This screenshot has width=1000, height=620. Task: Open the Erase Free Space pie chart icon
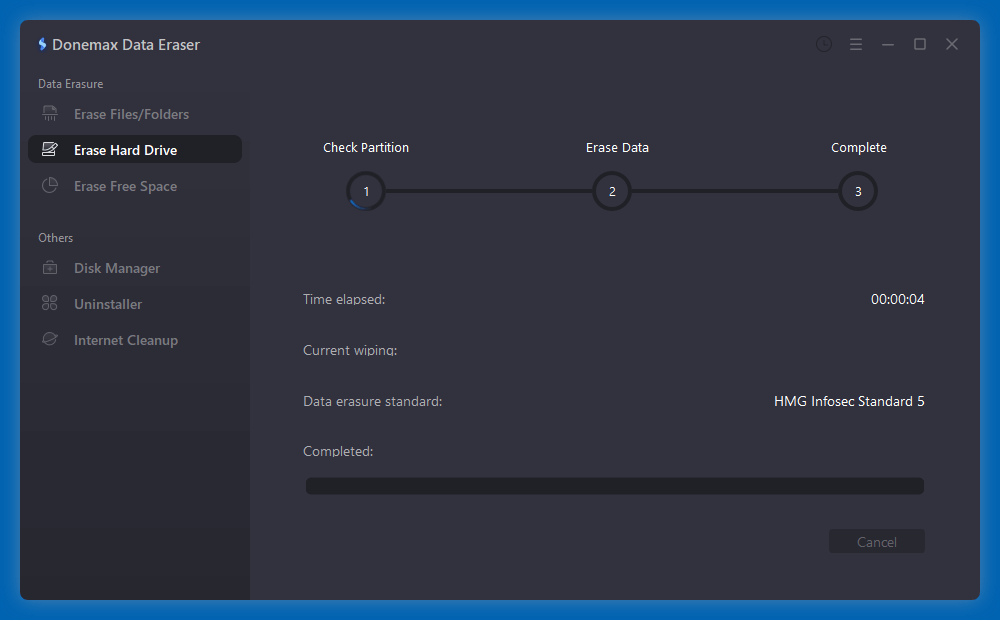[x=49, y=185]
